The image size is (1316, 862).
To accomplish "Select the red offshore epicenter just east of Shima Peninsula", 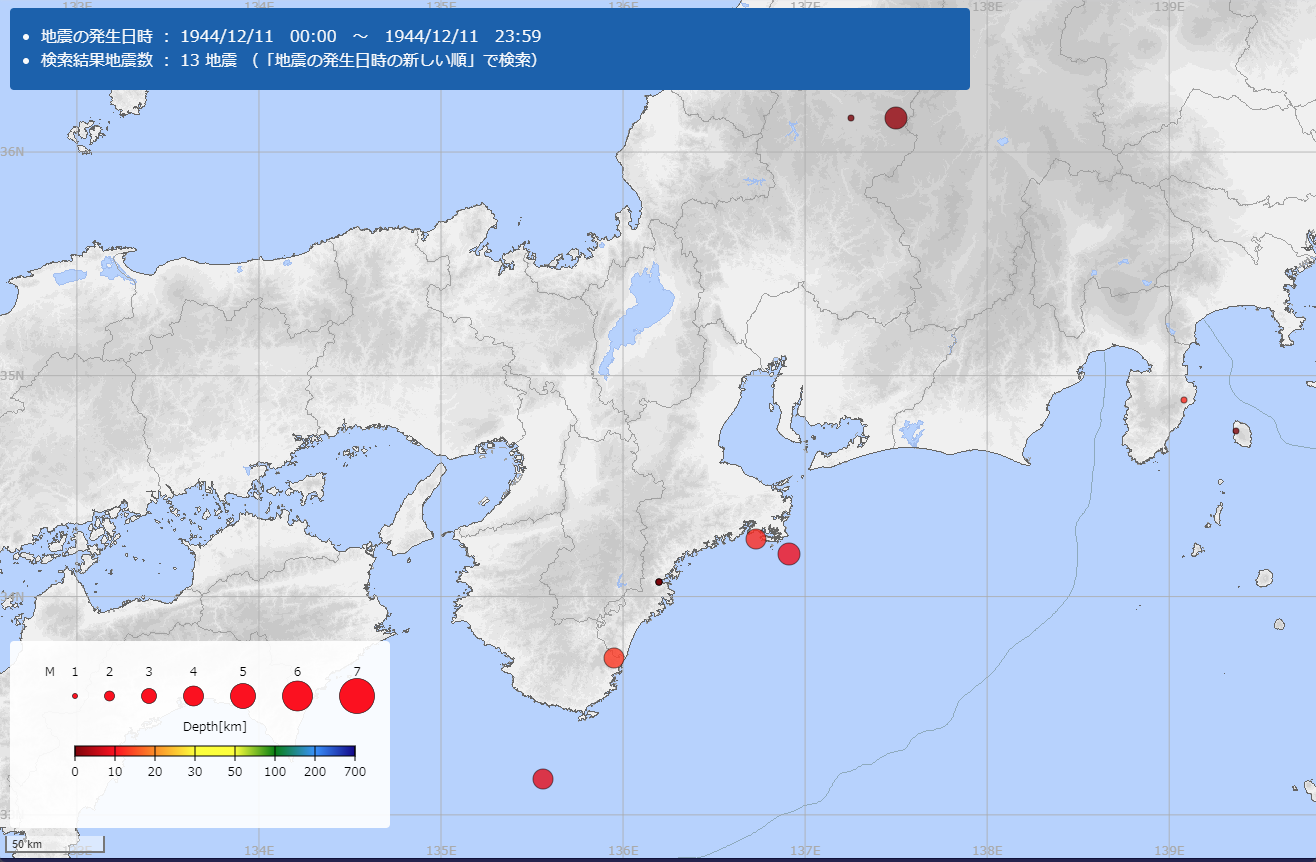I will [789, 554].
